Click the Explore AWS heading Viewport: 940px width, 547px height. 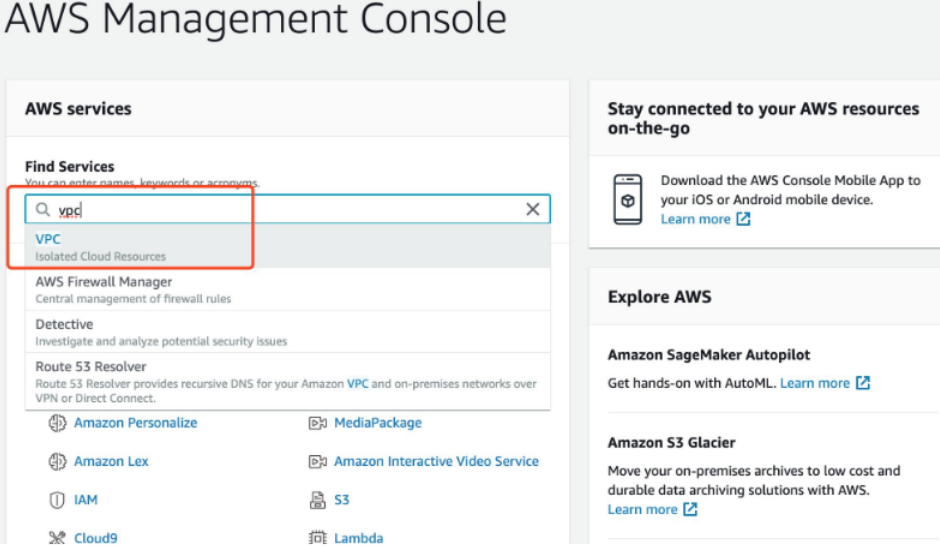point(659,297)
